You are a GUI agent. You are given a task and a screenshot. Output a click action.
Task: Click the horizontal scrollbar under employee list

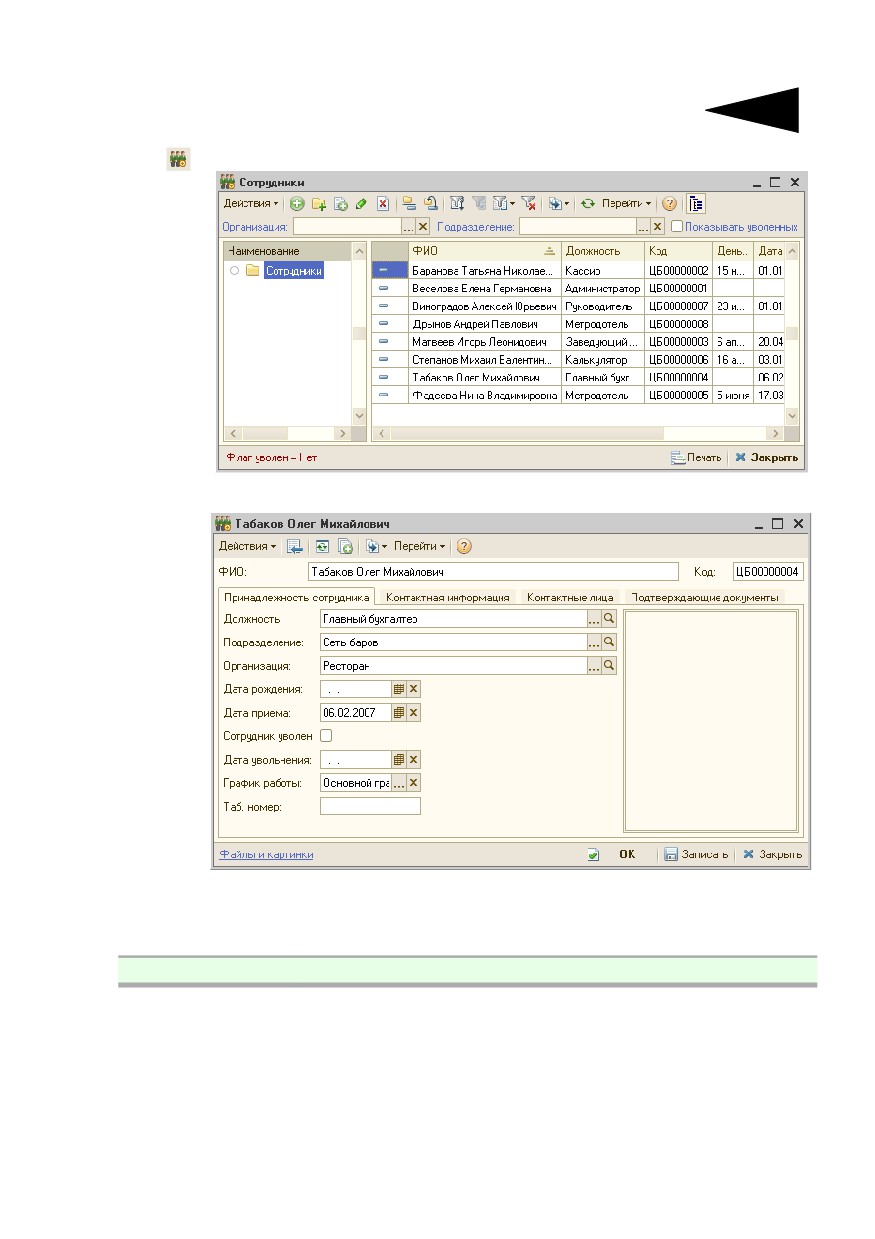click(x=578, y=434)
